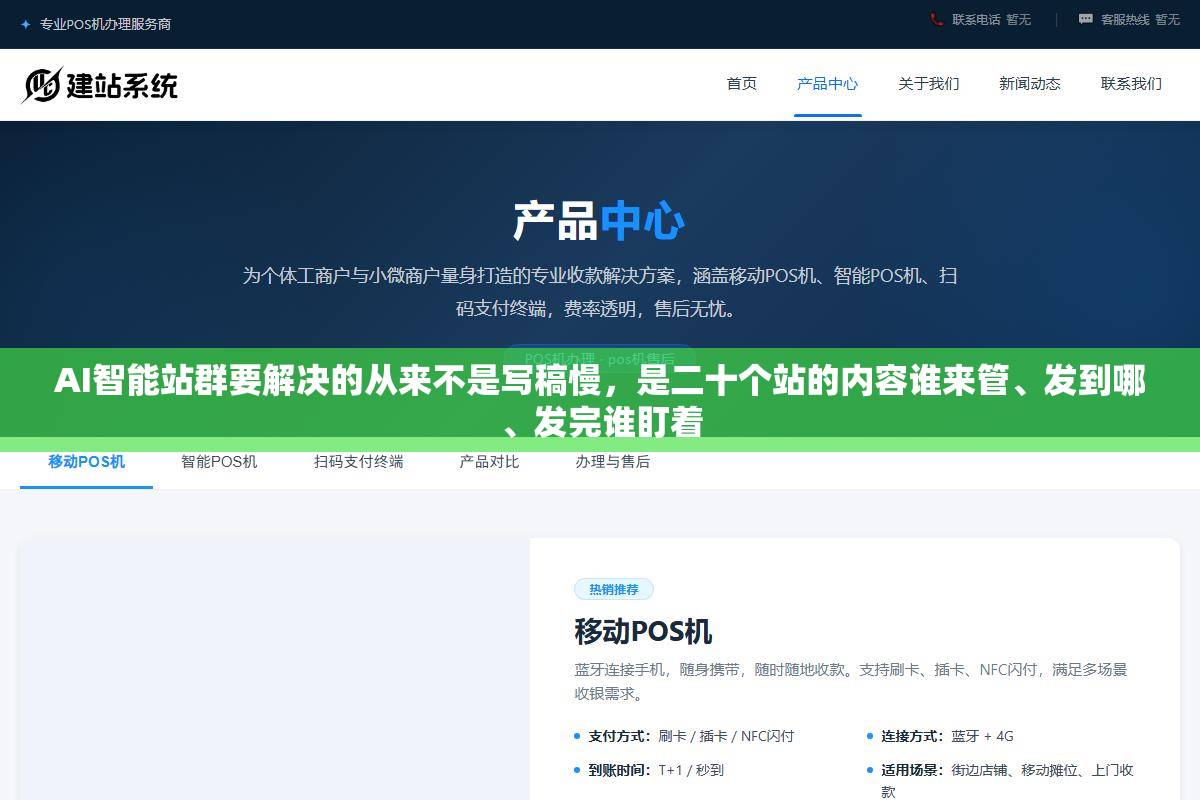Click the 联系电话 暂无 text

[991, 19]
